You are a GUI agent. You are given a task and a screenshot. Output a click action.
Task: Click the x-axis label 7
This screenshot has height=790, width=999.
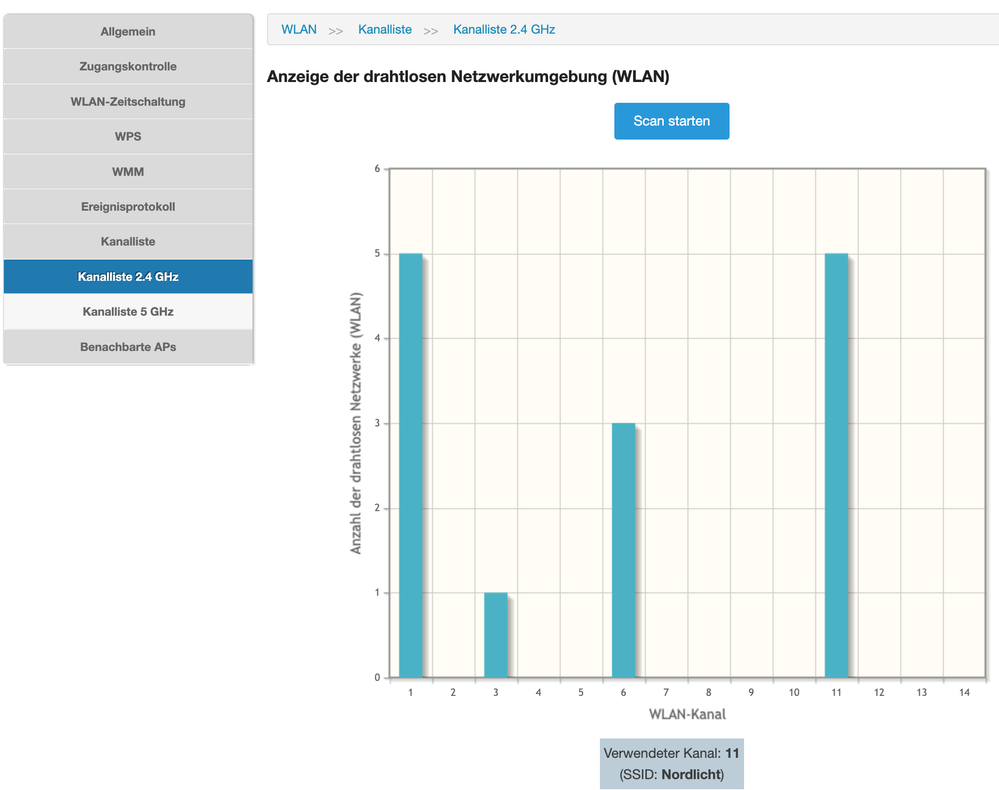click(666, 693)
